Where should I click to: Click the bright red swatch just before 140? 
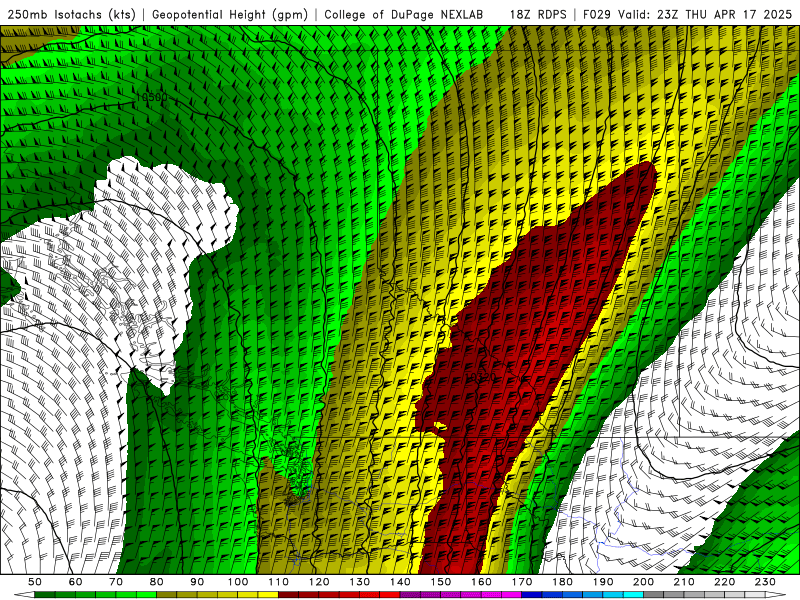(x=390, y=594)
